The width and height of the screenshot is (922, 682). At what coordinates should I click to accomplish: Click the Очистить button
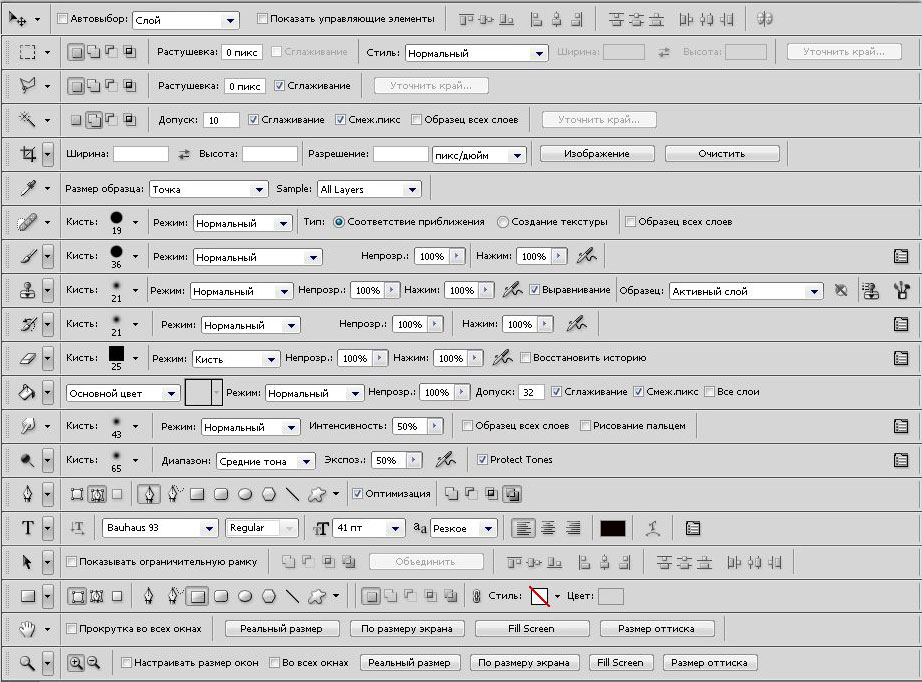tap(720, 153)
